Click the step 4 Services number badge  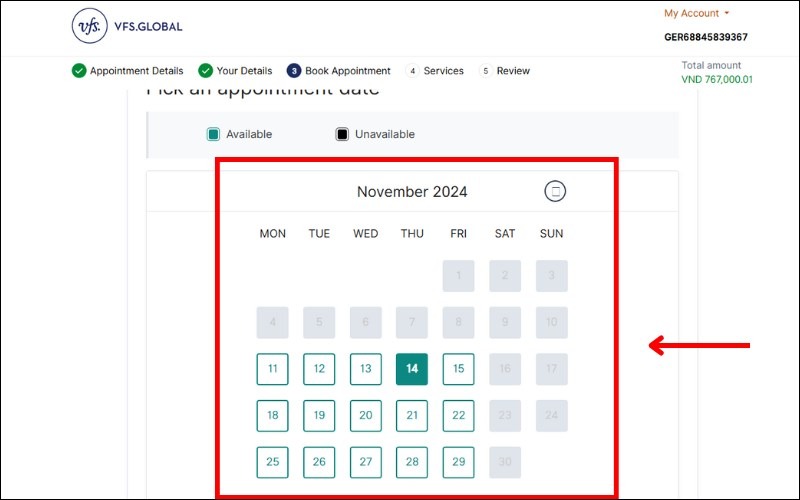[x=412, y=71]
